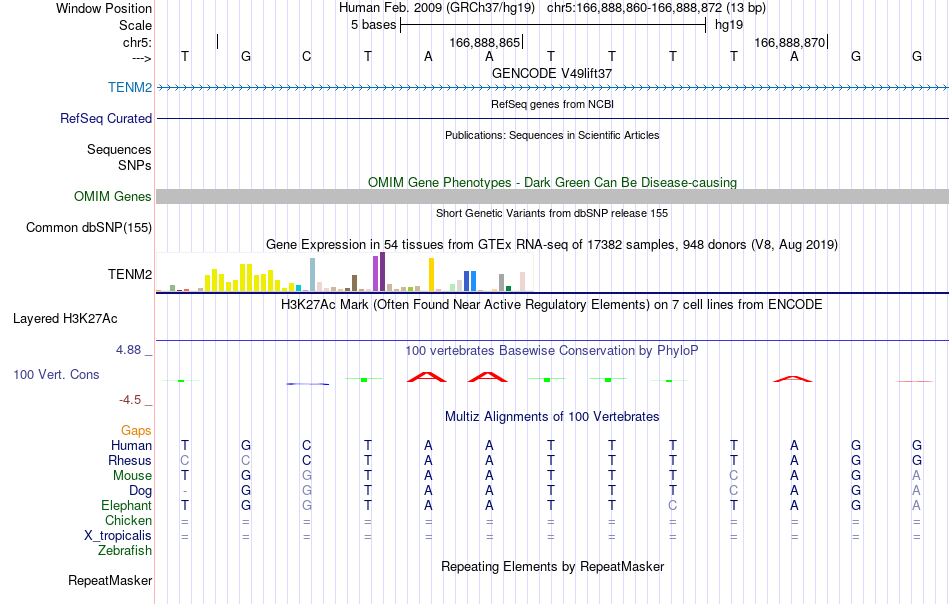Open OMIM Genes track settings label
The height and width of the screenshot is (604, 950).
112,196
